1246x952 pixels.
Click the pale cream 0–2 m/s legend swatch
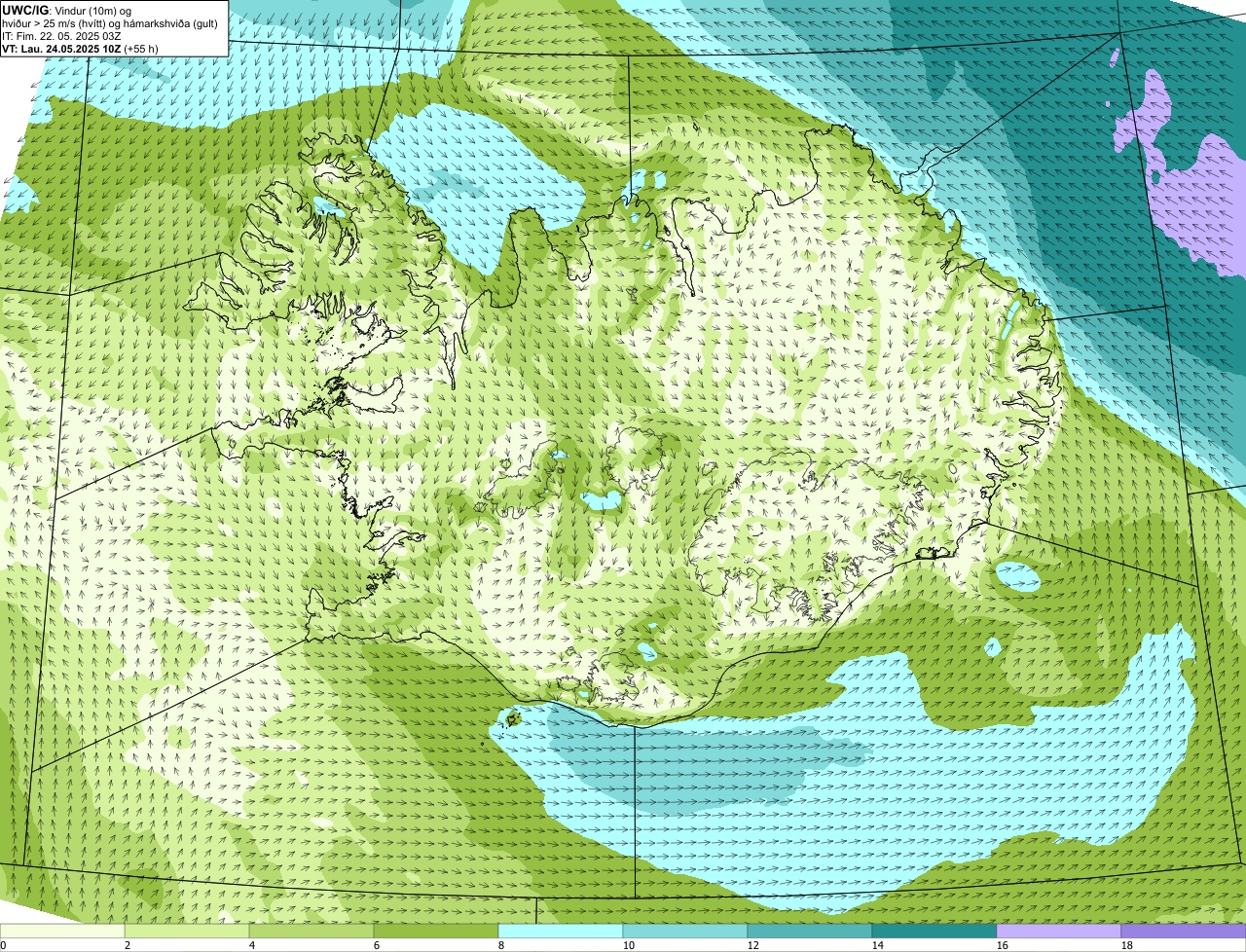point(62,932)
